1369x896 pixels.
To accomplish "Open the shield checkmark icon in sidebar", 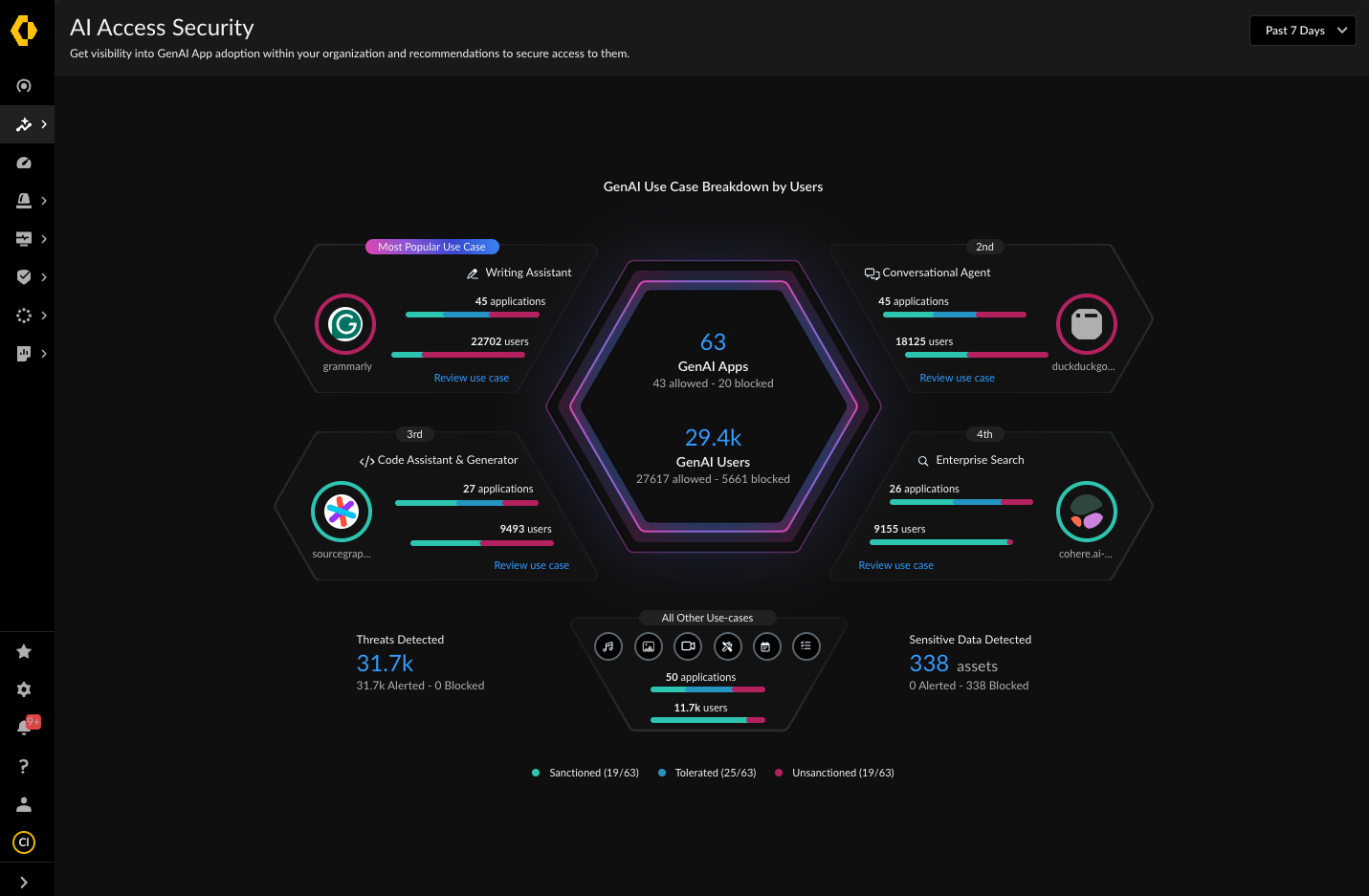I will point(24,277).
